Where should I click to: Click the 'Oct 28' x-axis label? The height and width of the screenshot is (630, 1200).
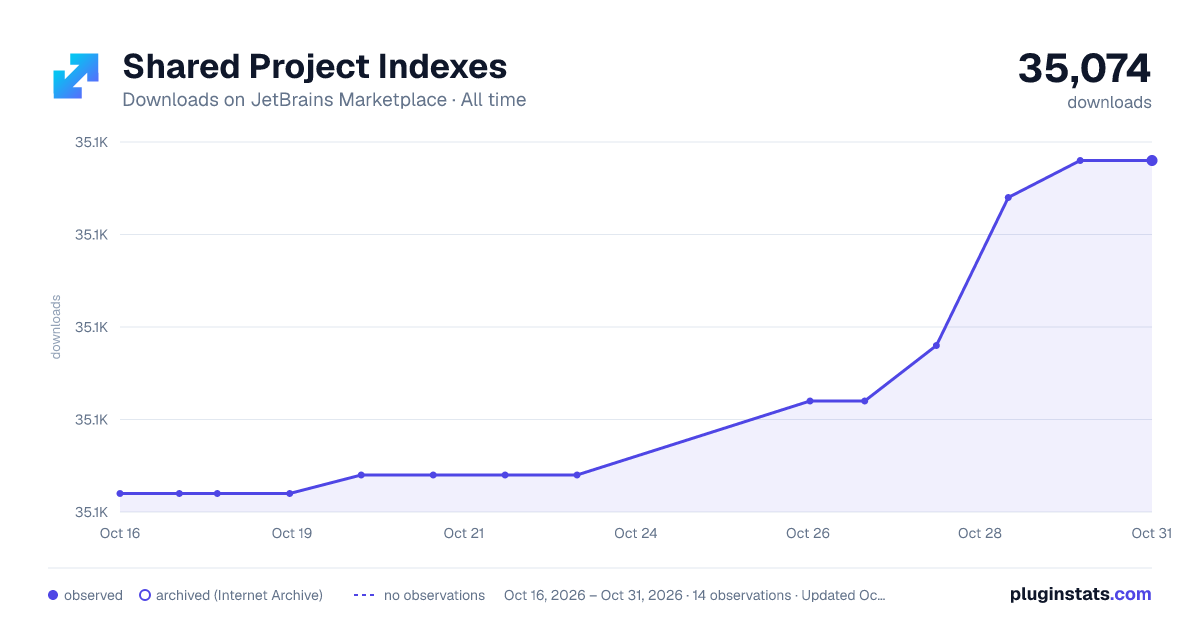980,533
